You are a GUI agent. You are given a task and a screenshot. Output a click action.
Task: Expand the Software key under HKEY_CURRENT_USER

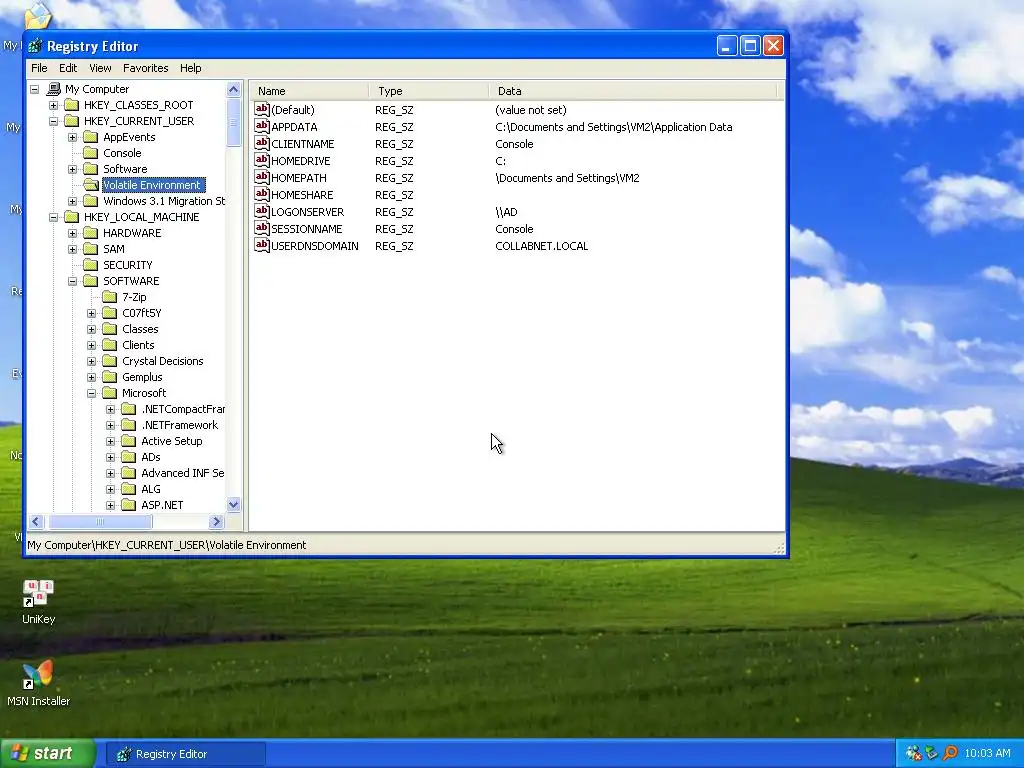pyautogui.click(x=72, y=169)
